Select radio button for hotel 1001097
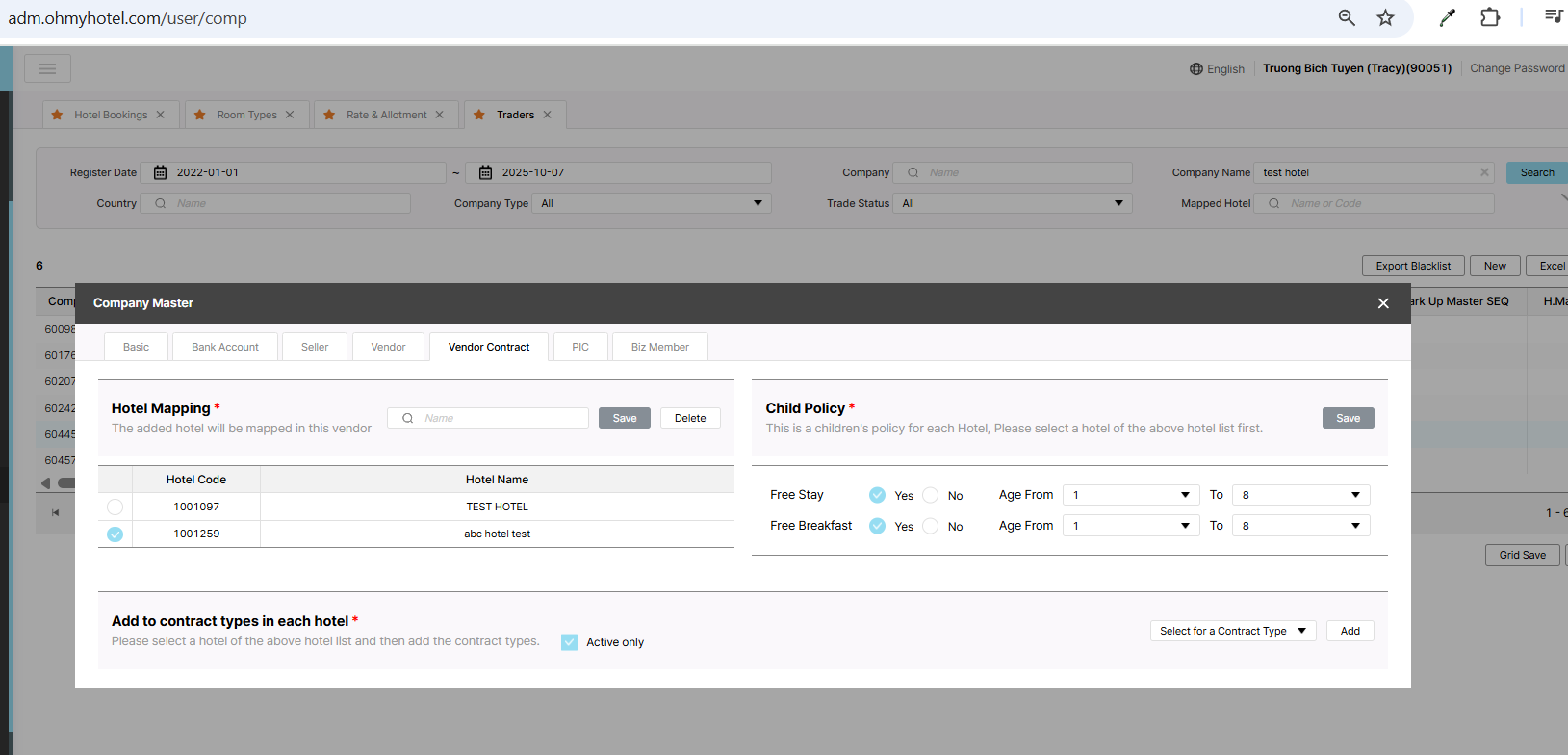The image size is (1568, 755). pos(116,507)
